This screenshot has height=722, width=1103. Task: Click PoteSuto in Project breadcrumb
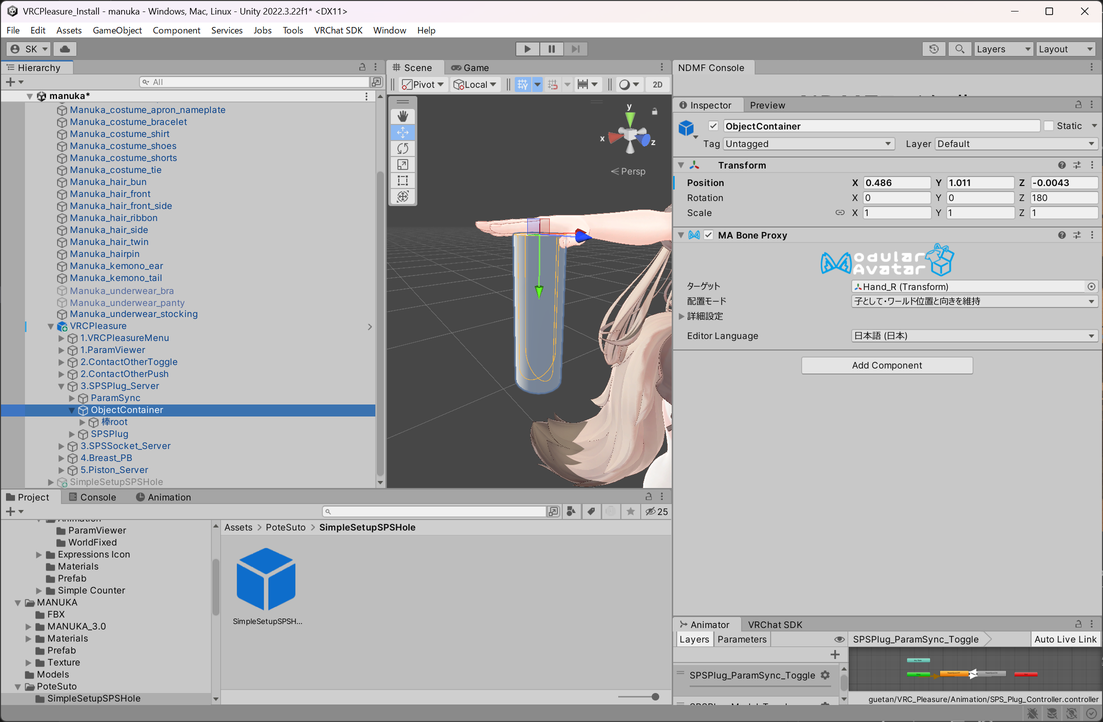286,528
